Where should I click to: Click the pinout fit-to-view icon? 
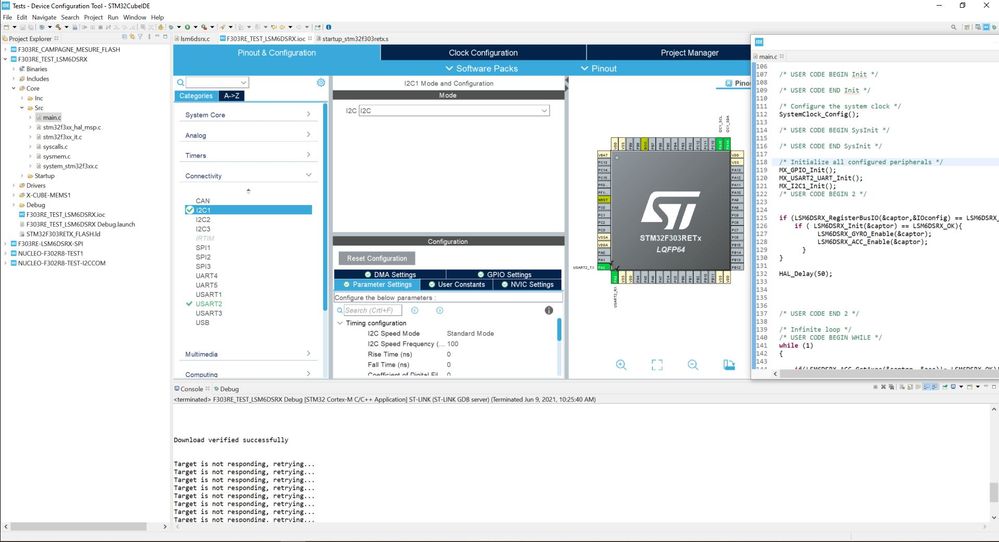(x=657, y=365)
